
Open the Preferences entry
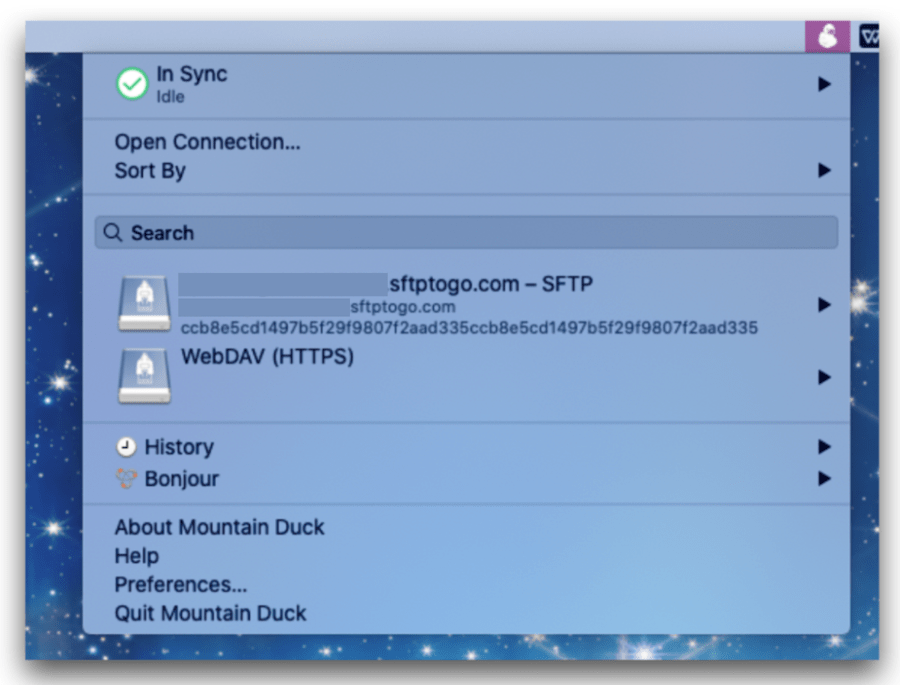pos(180,584)
